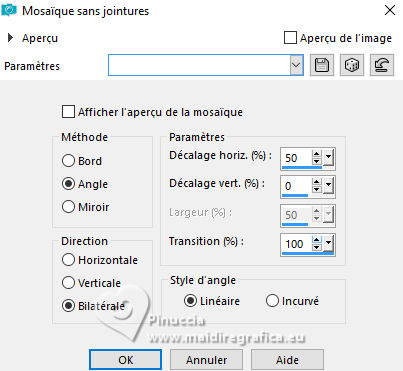The height and width of the screenshot is (371, 403).
Task: Decrease Décalage vert. with down arrow
Action: [316, 190]
